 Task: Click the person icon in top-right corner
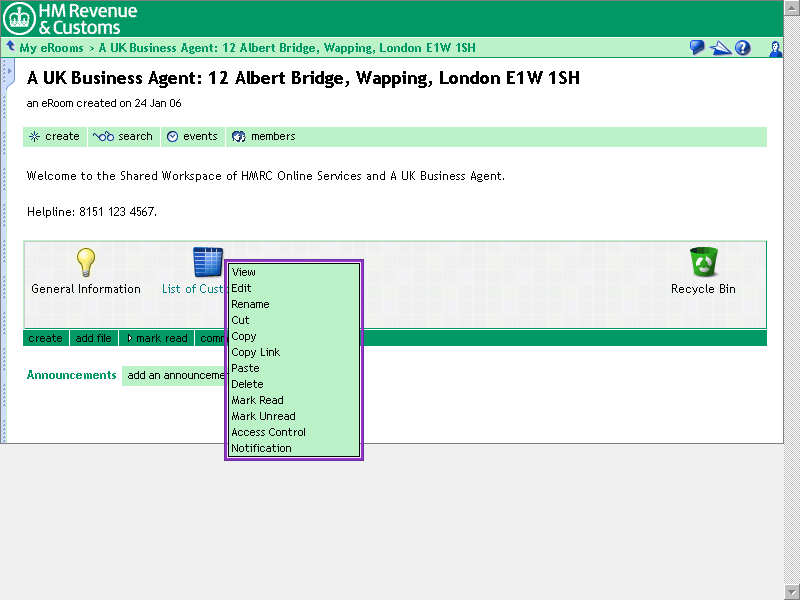pos(775,48)
